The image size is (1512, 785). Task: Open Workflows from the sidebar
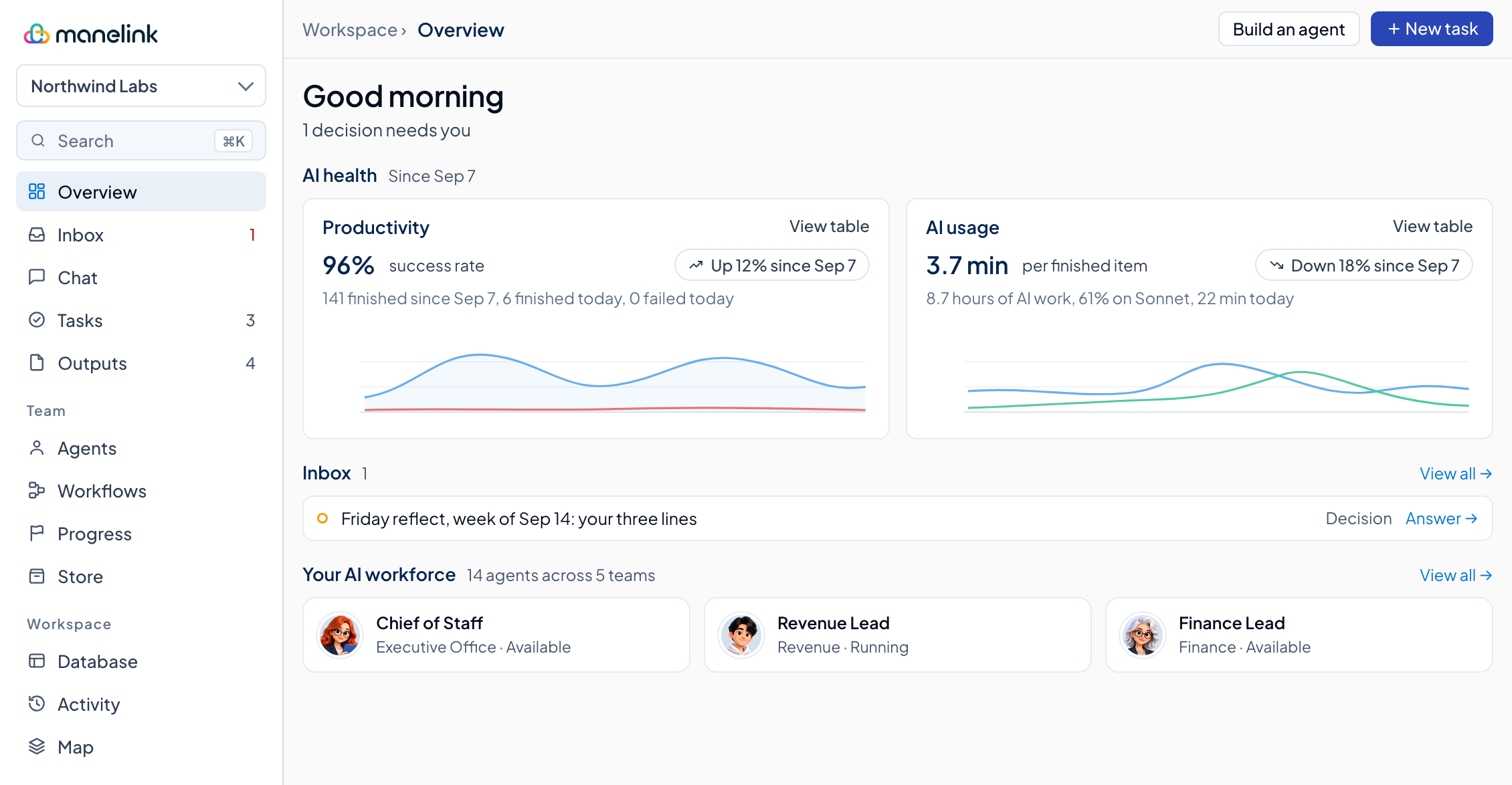click(141, 491)
